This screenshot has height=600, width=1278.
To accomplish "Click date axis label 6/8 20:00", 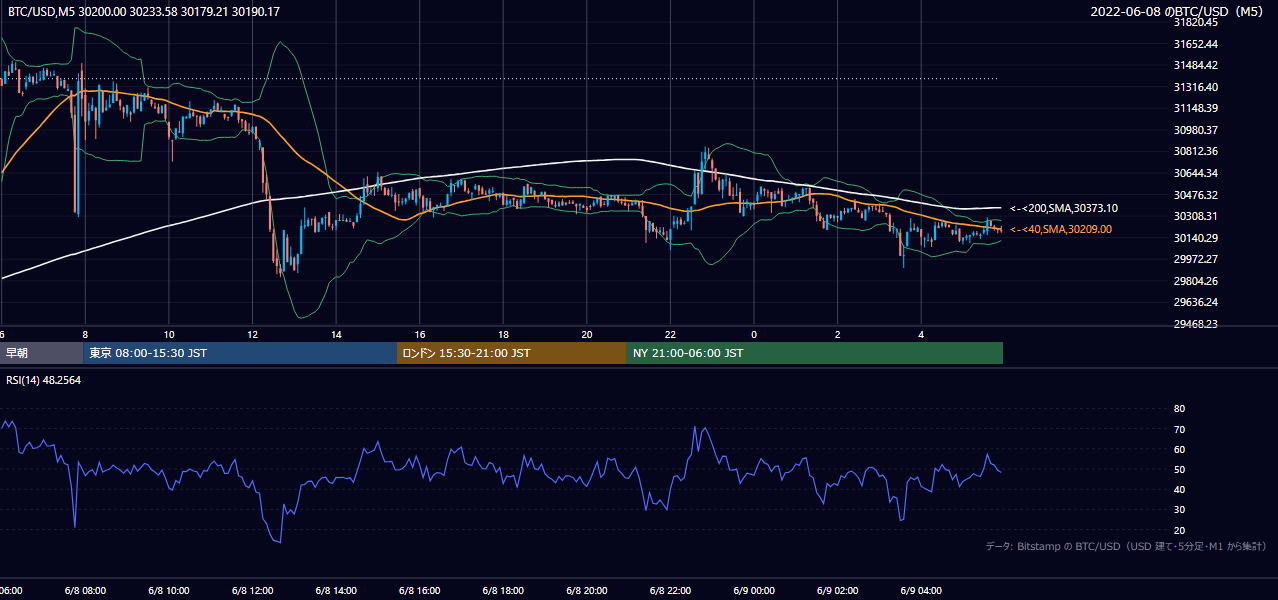I will click(587, 591).
